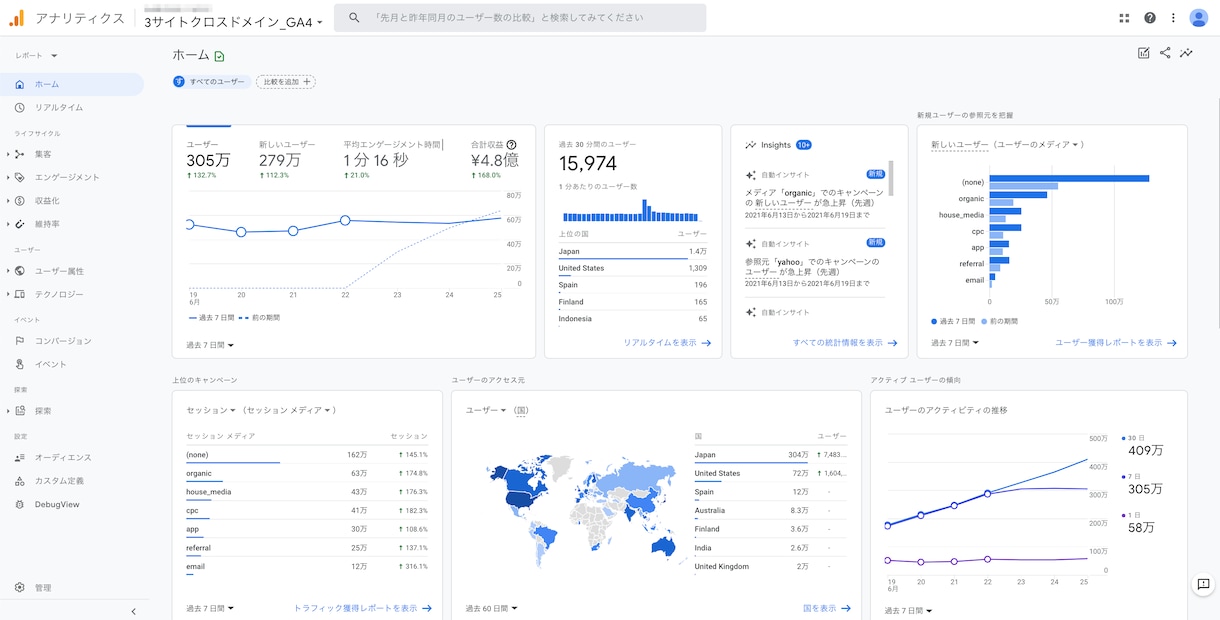Open the 3サイトクロスドメイン_GA4 property selector
Viewport: 1220px width, 620px height.
pyautogui.click(x=234, y=22)
